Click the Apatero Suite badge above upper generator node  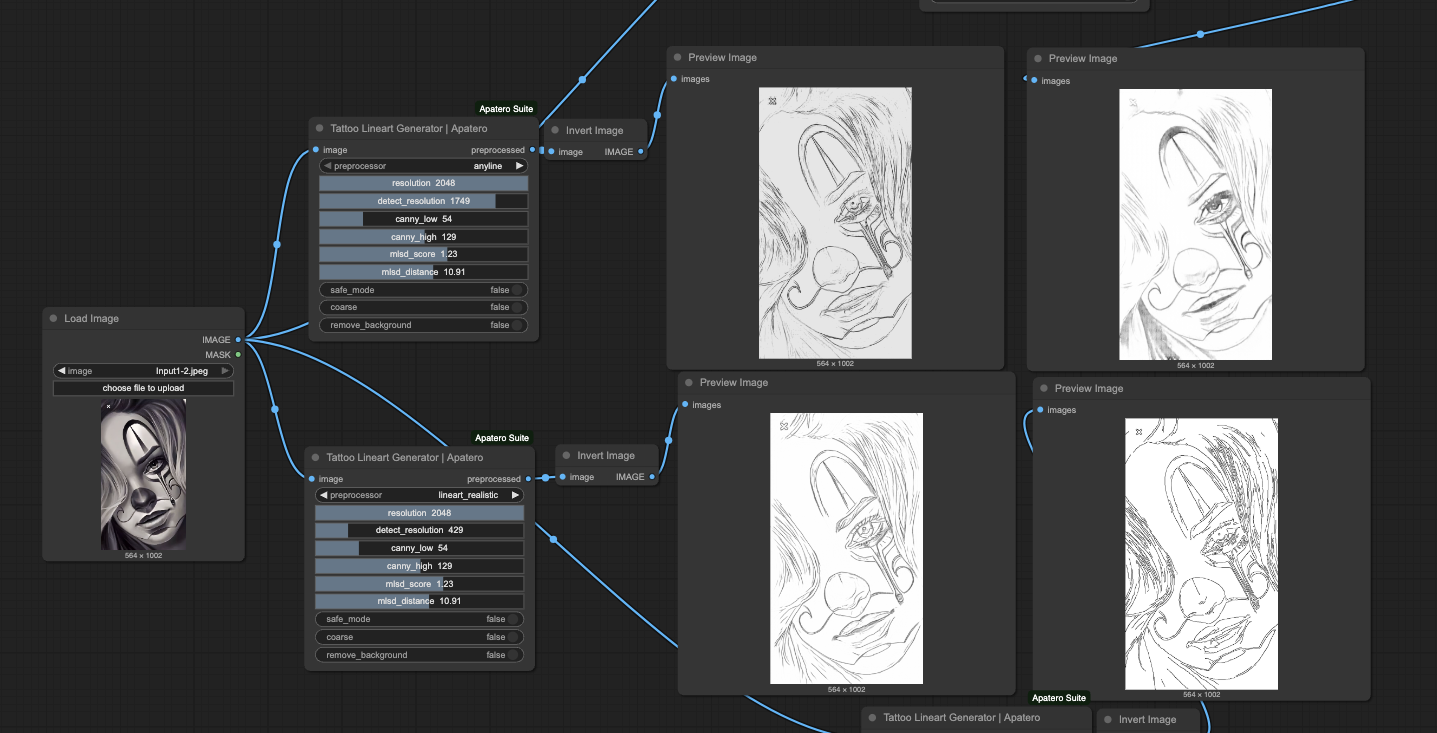[x=506, y=109]
